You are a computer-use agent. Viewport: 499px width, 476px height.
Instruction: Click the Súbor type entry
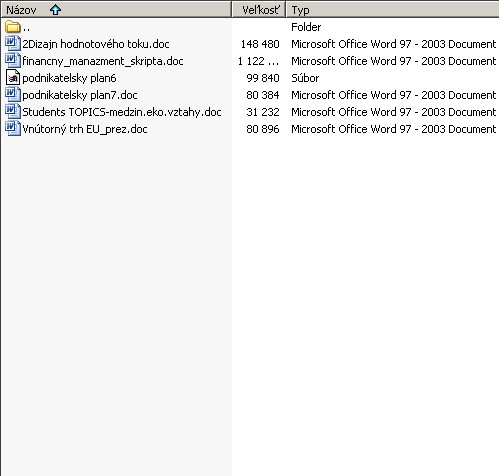(305, 78)
